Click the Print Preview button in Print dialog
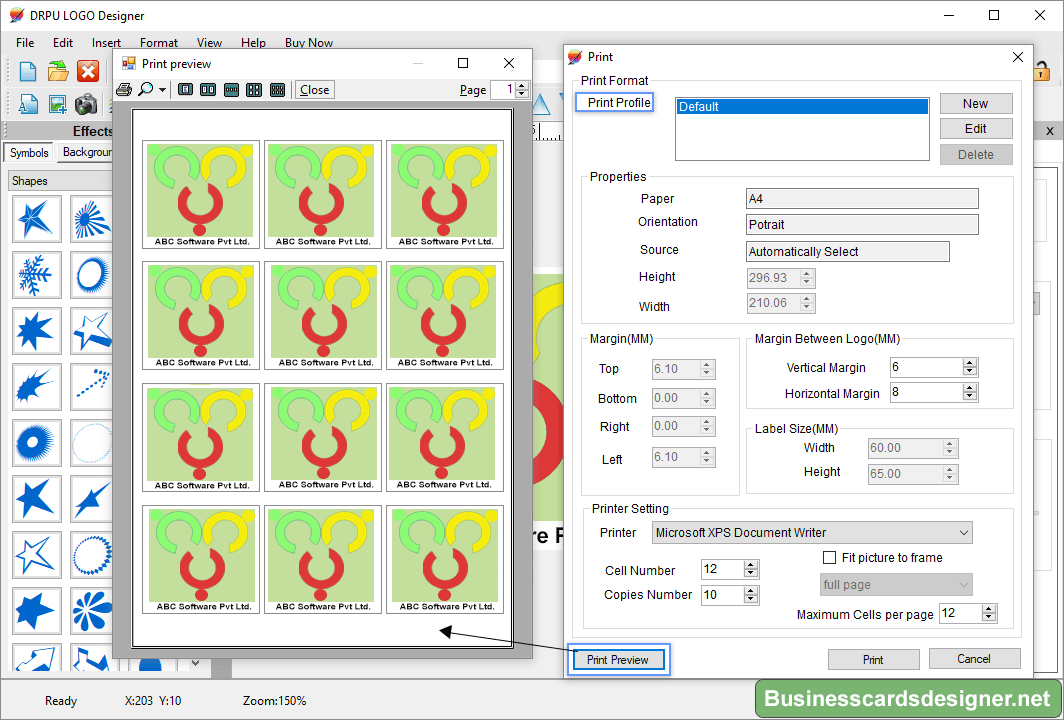1064x720 pixels. click(x=618, y=660)
